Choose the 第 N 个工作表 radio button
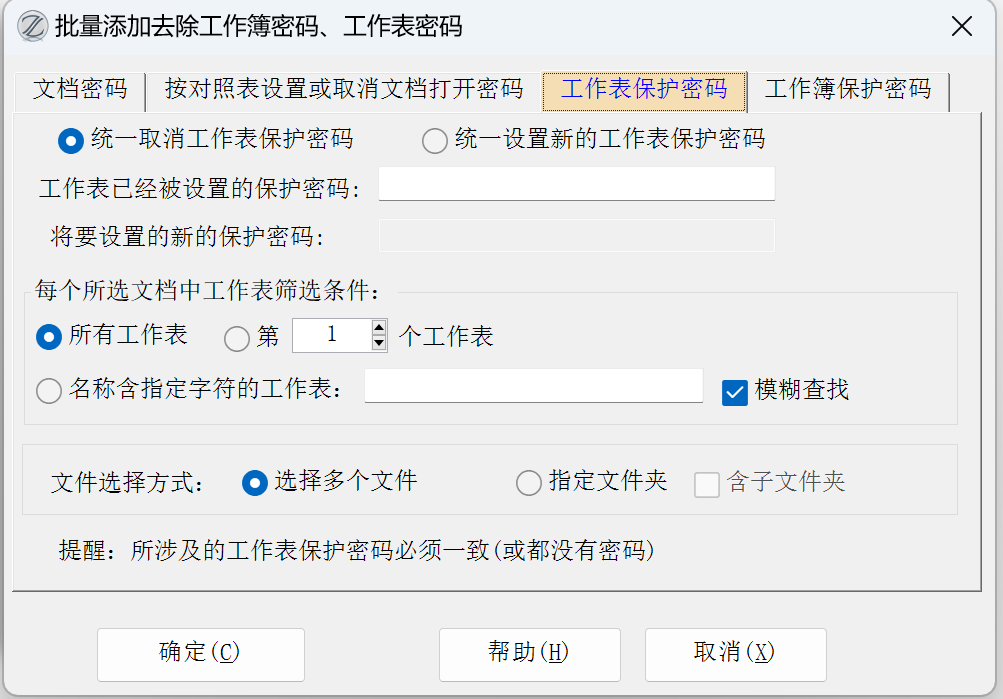 (x=237, y=339)
